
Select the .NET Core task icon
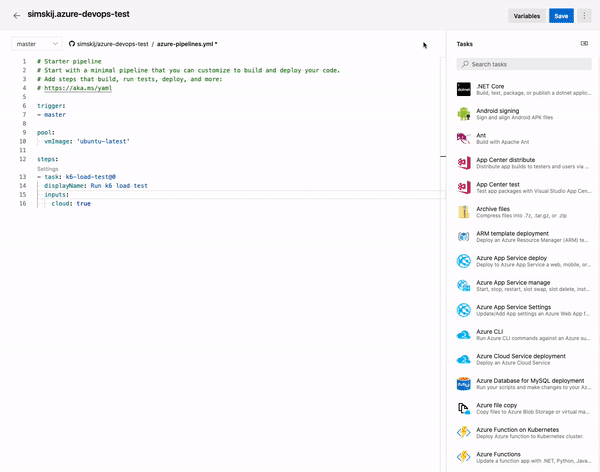[x=464, y=89]
